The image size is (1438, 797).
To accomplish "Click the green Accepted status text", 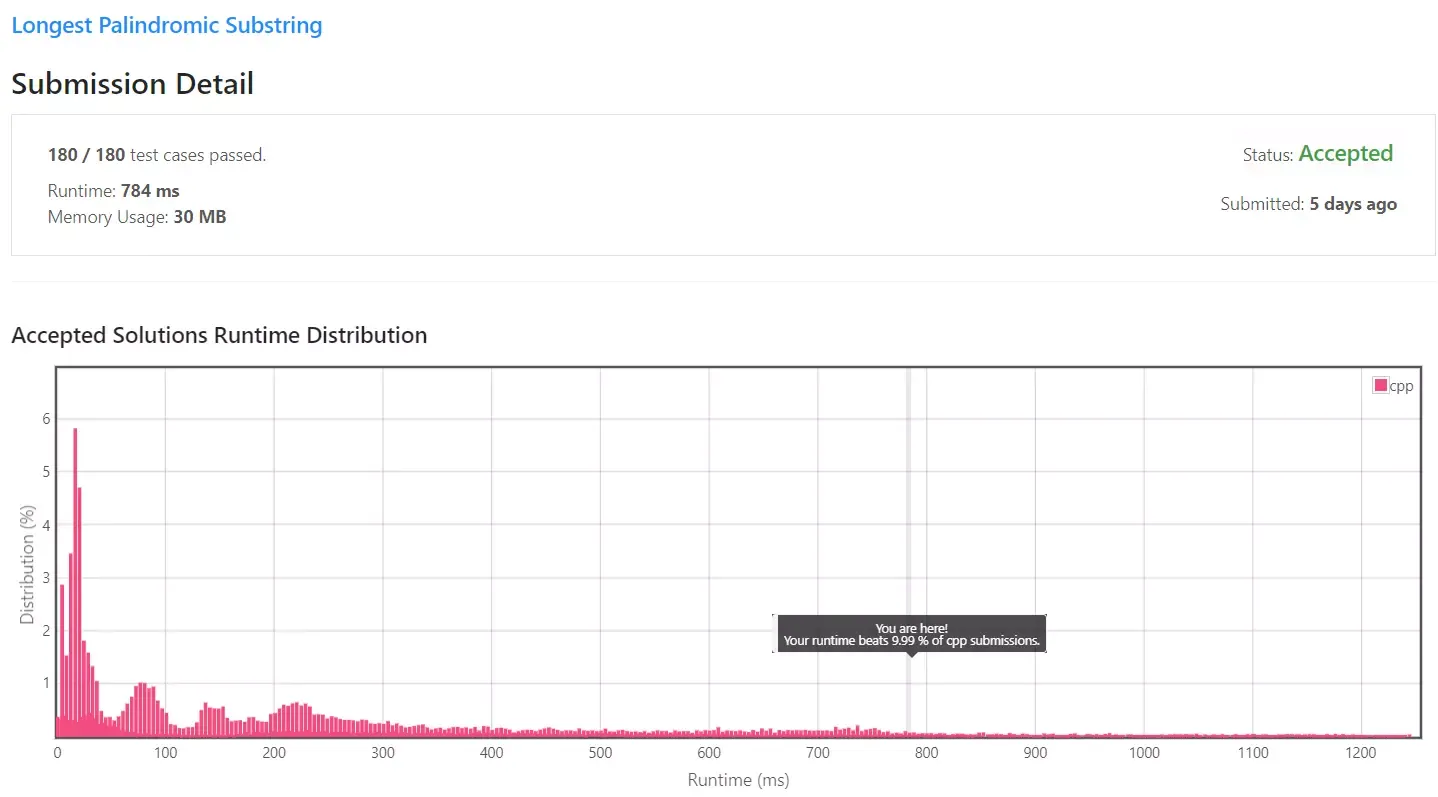I will [x=1345, y=154].
